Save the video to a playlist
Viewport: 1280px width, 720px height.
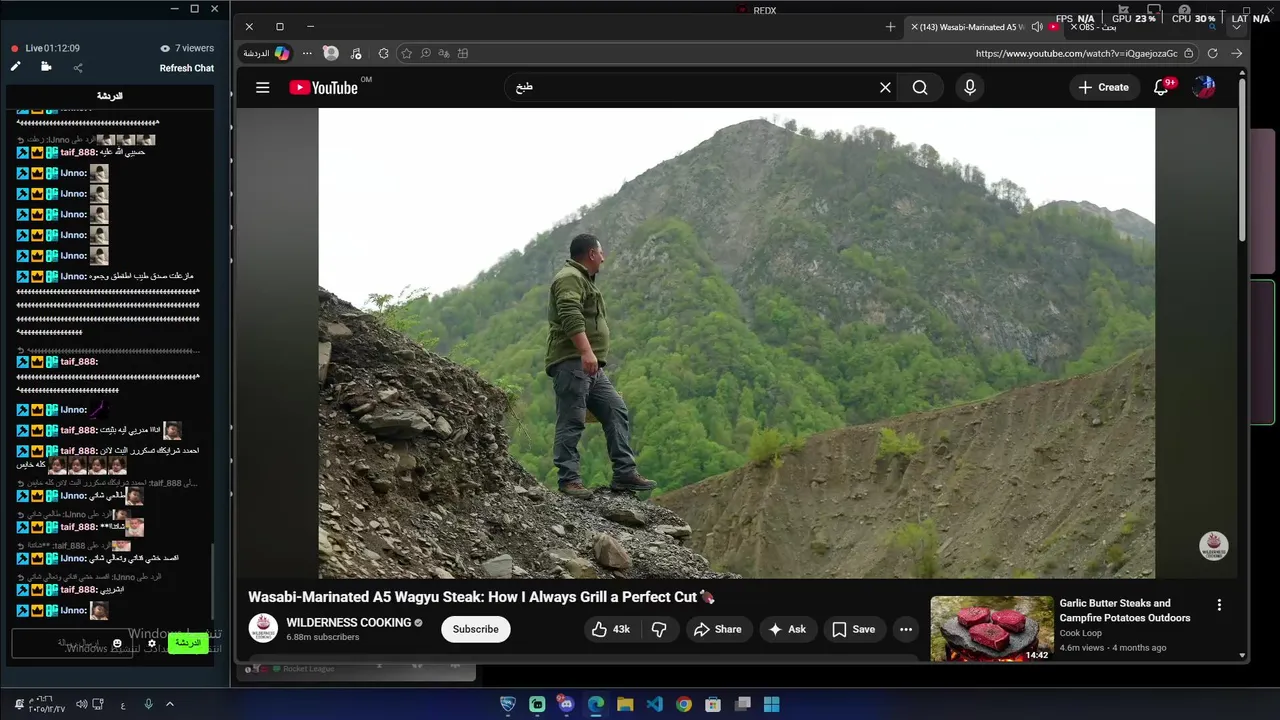coord(853,629)
